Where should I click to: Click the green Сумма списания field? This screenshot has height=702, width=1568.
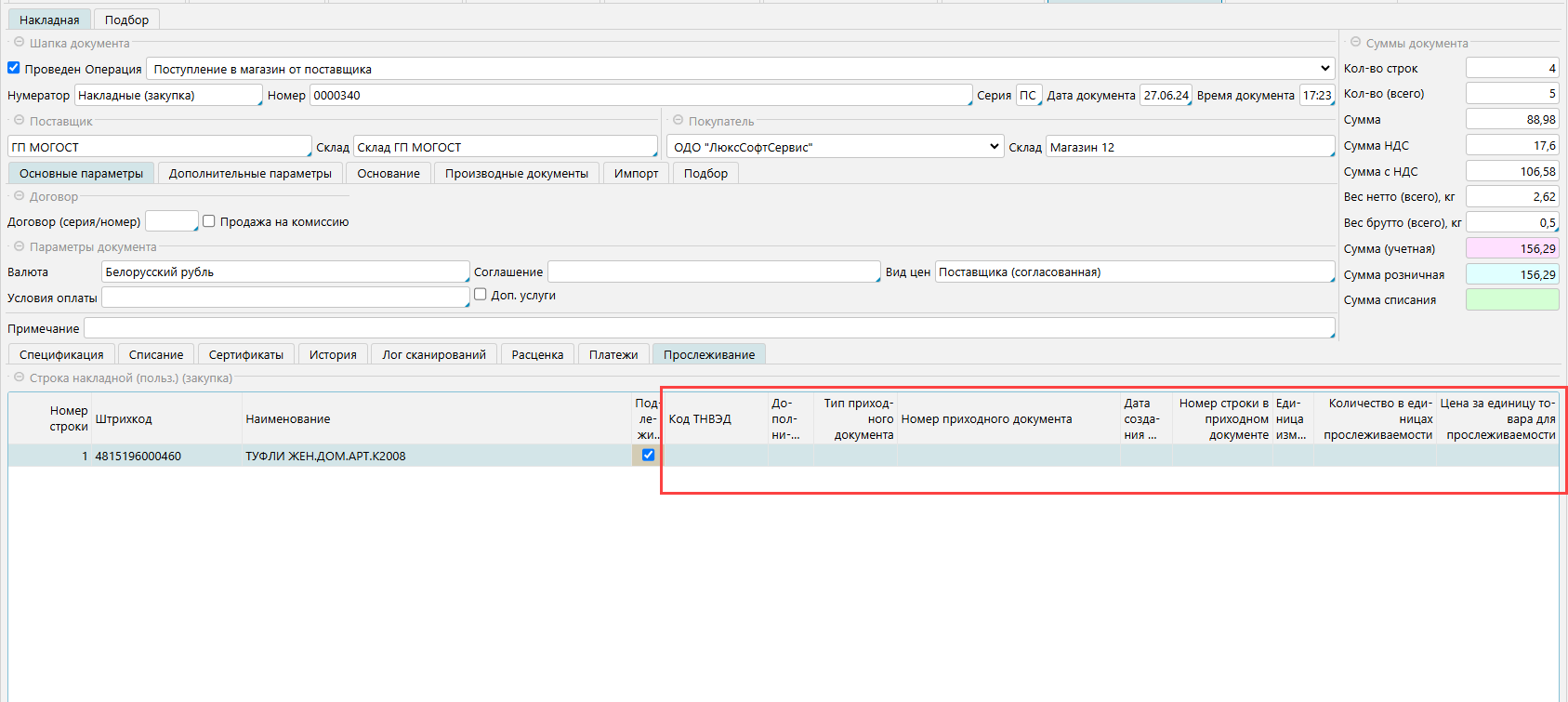click(x=1511, y=299)
